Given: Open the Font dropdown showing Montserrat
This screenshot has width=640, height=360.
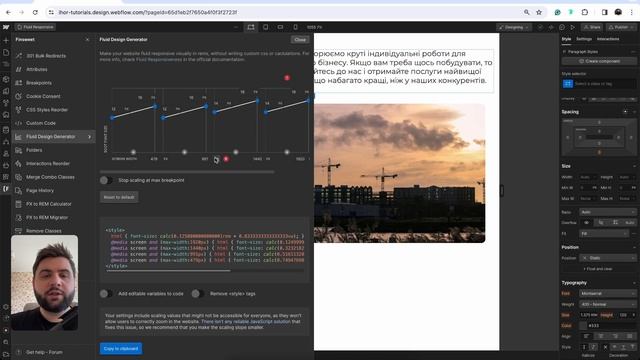Looking at the screenshot, I should pos(607,293).
